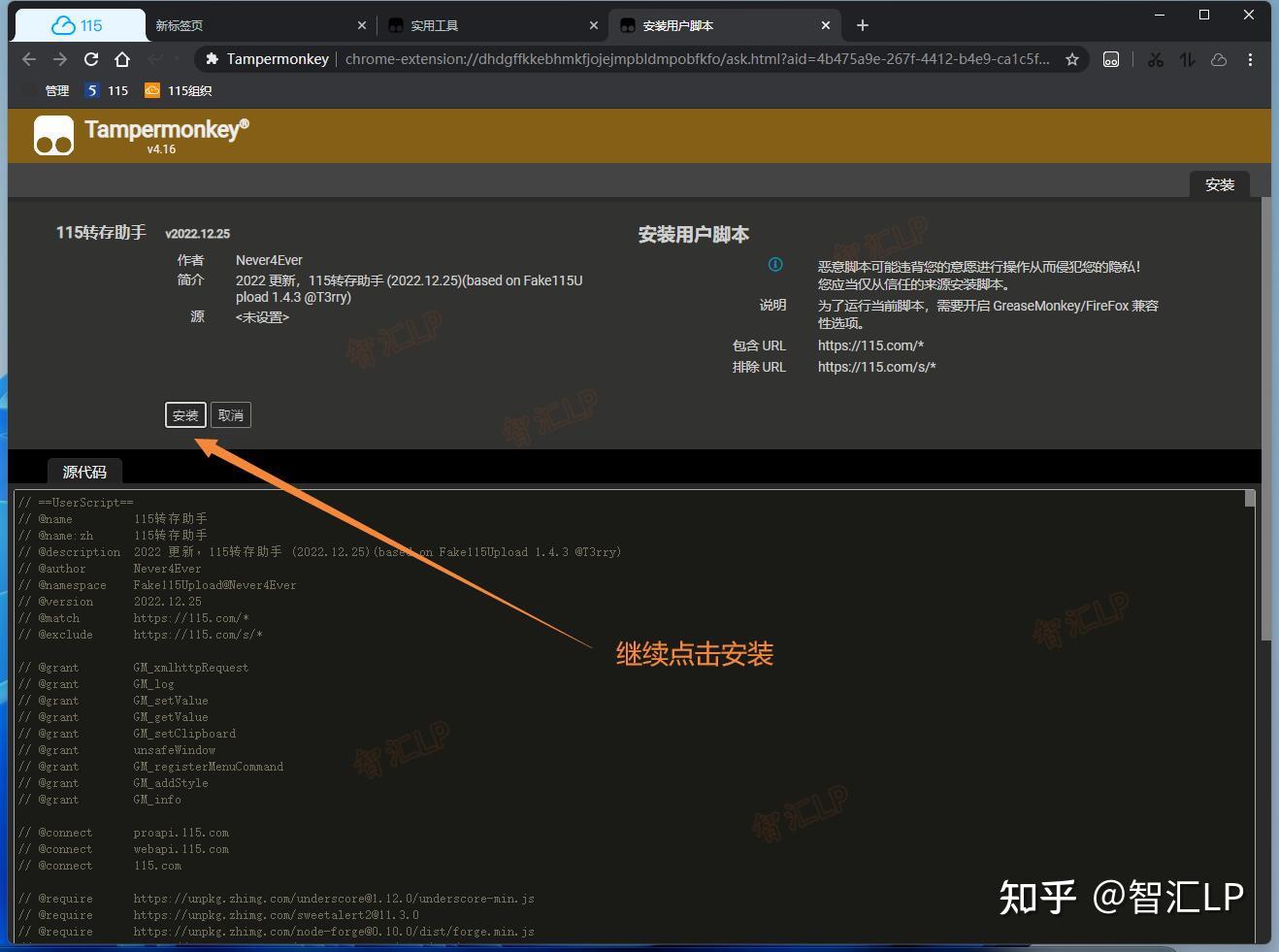Open a new tab with the plus button

click(862, 24)
